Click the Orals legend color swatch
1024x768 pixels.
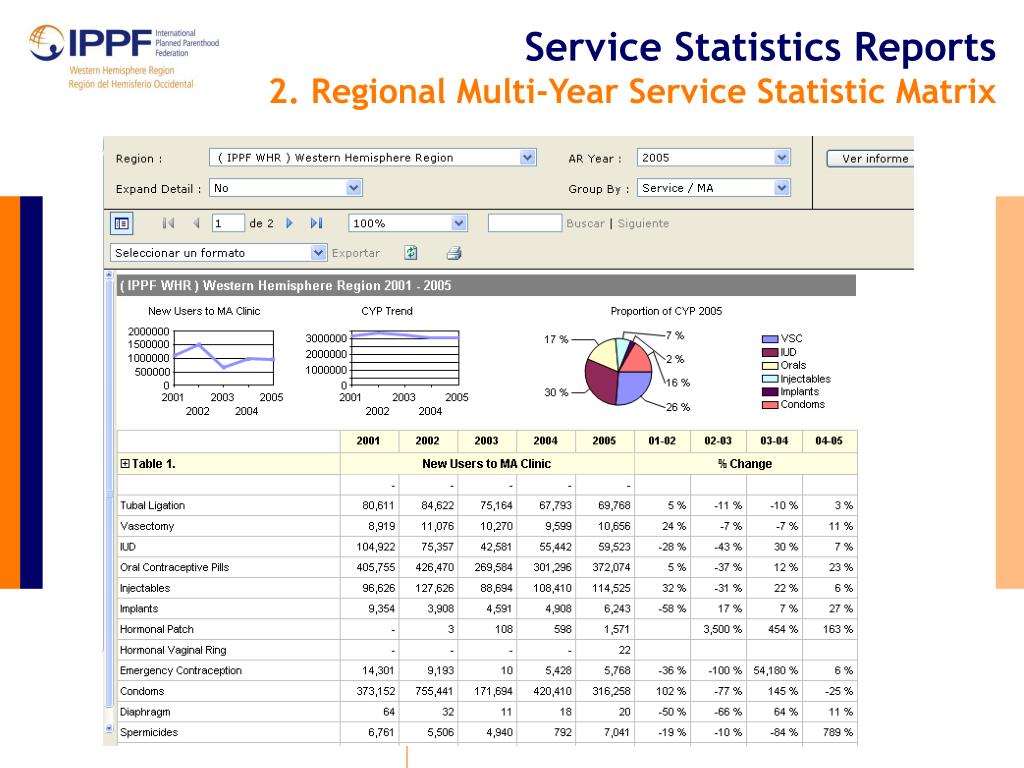tap(770, 366)
